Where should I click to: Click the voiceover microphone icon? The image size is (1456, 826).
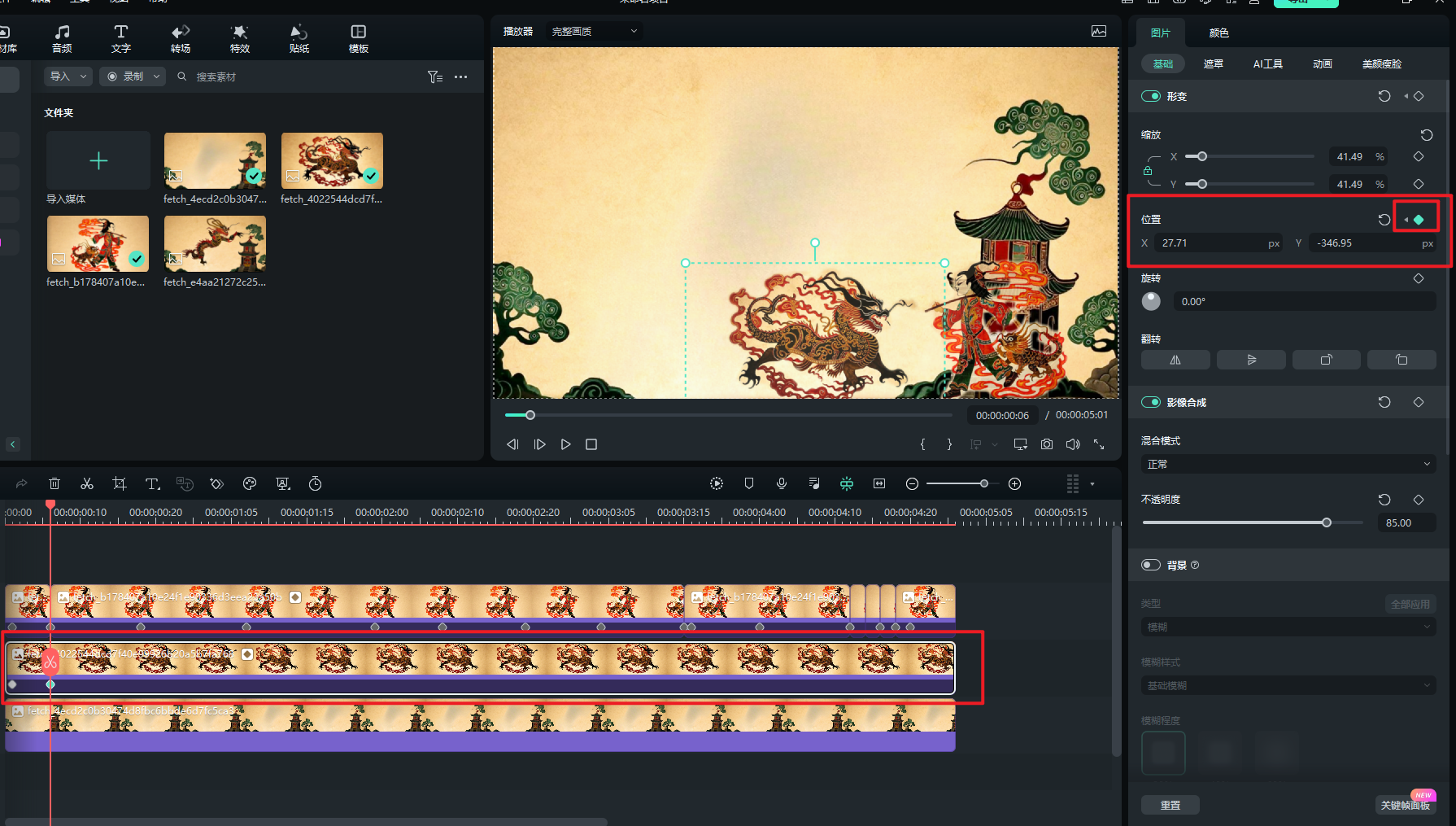782,483
